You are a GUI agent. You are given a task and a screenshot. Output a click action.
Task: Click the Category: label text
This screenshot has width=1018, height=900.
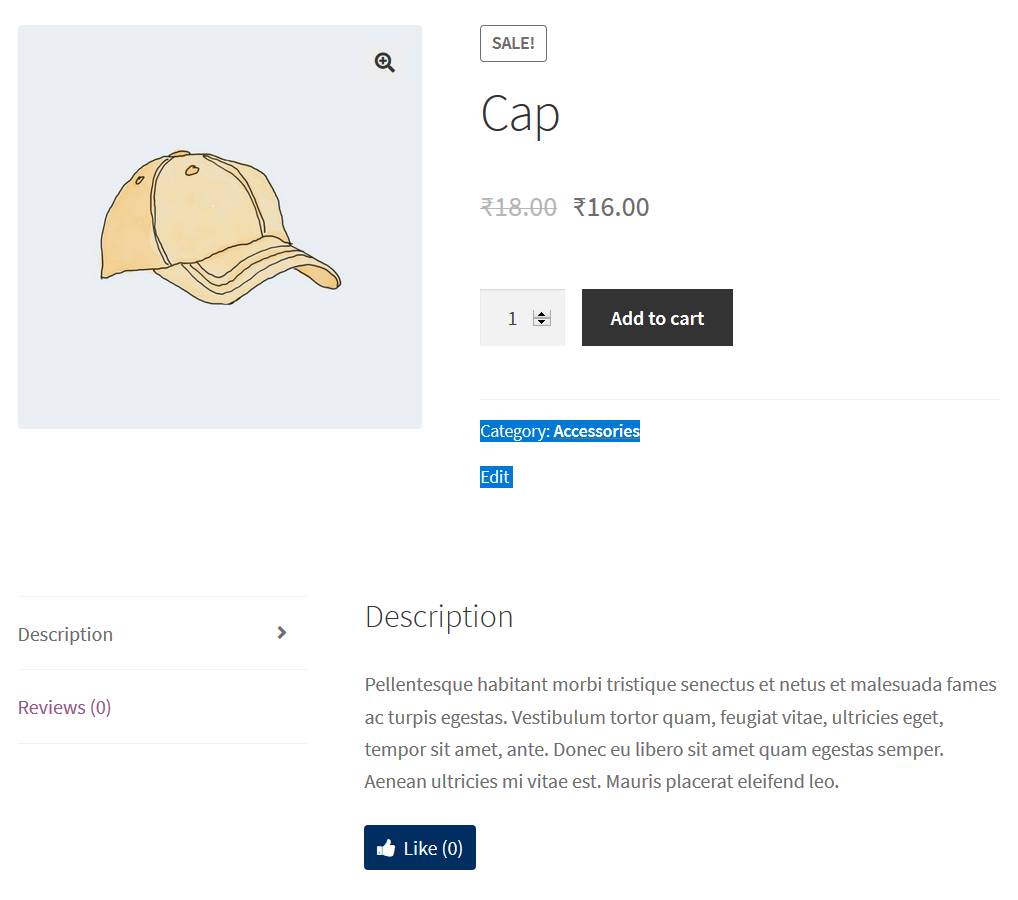515,431
